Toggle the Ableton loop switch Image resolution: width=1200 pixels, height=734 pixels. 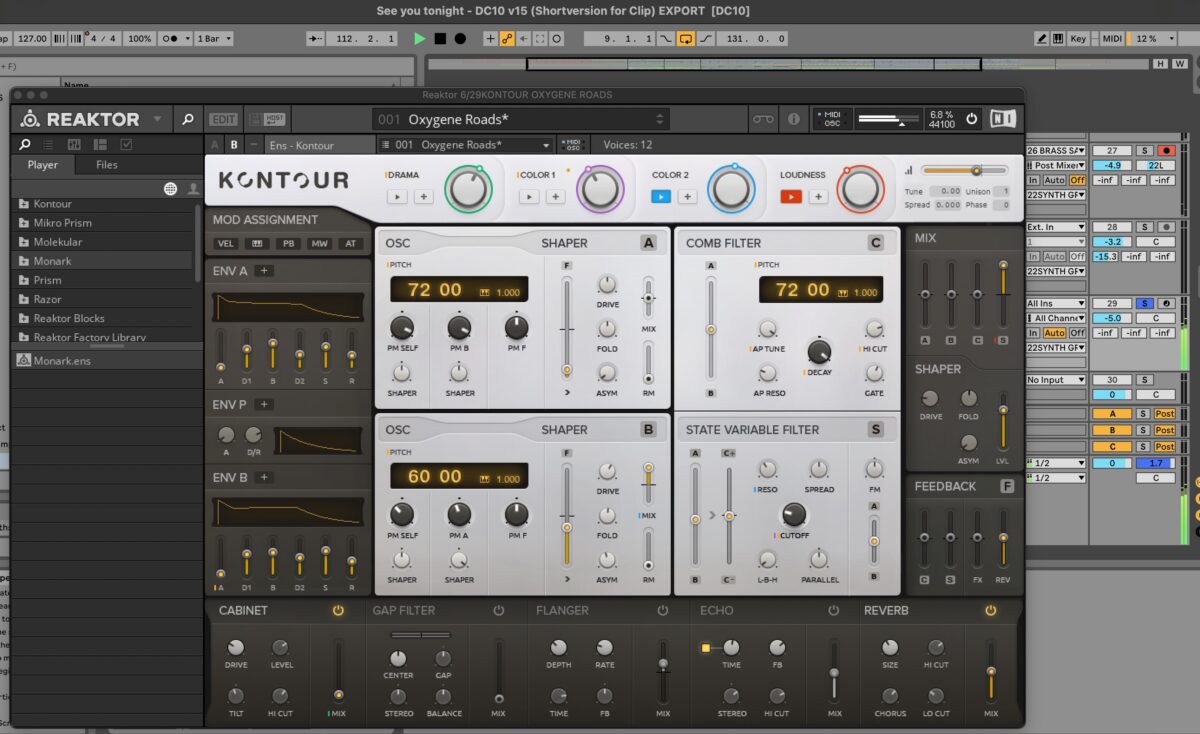pyautogui.click(x=686, y=38)
